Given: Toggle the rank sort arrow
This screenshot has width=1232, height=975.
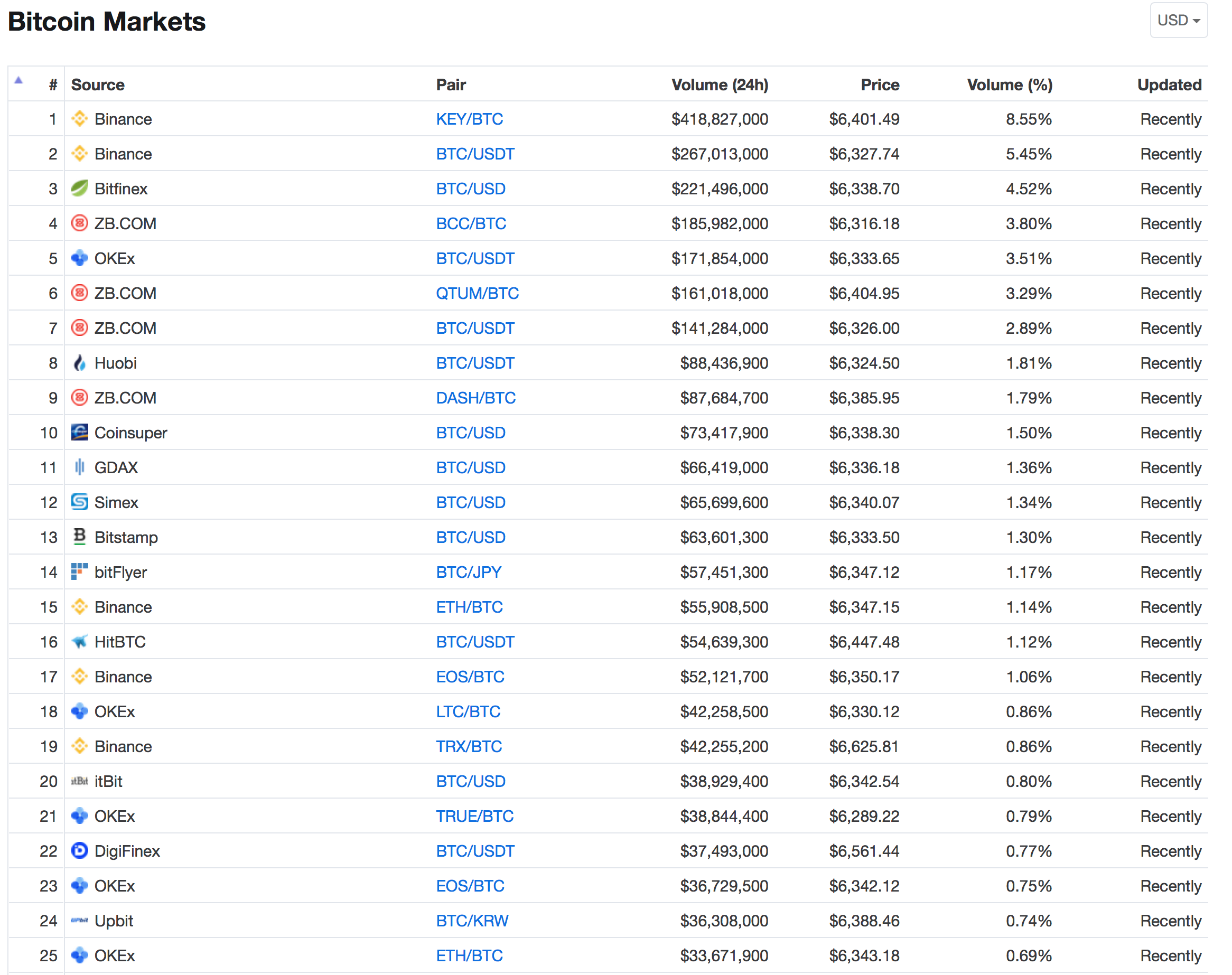Looking at the screenshot, I should [18, 80].
